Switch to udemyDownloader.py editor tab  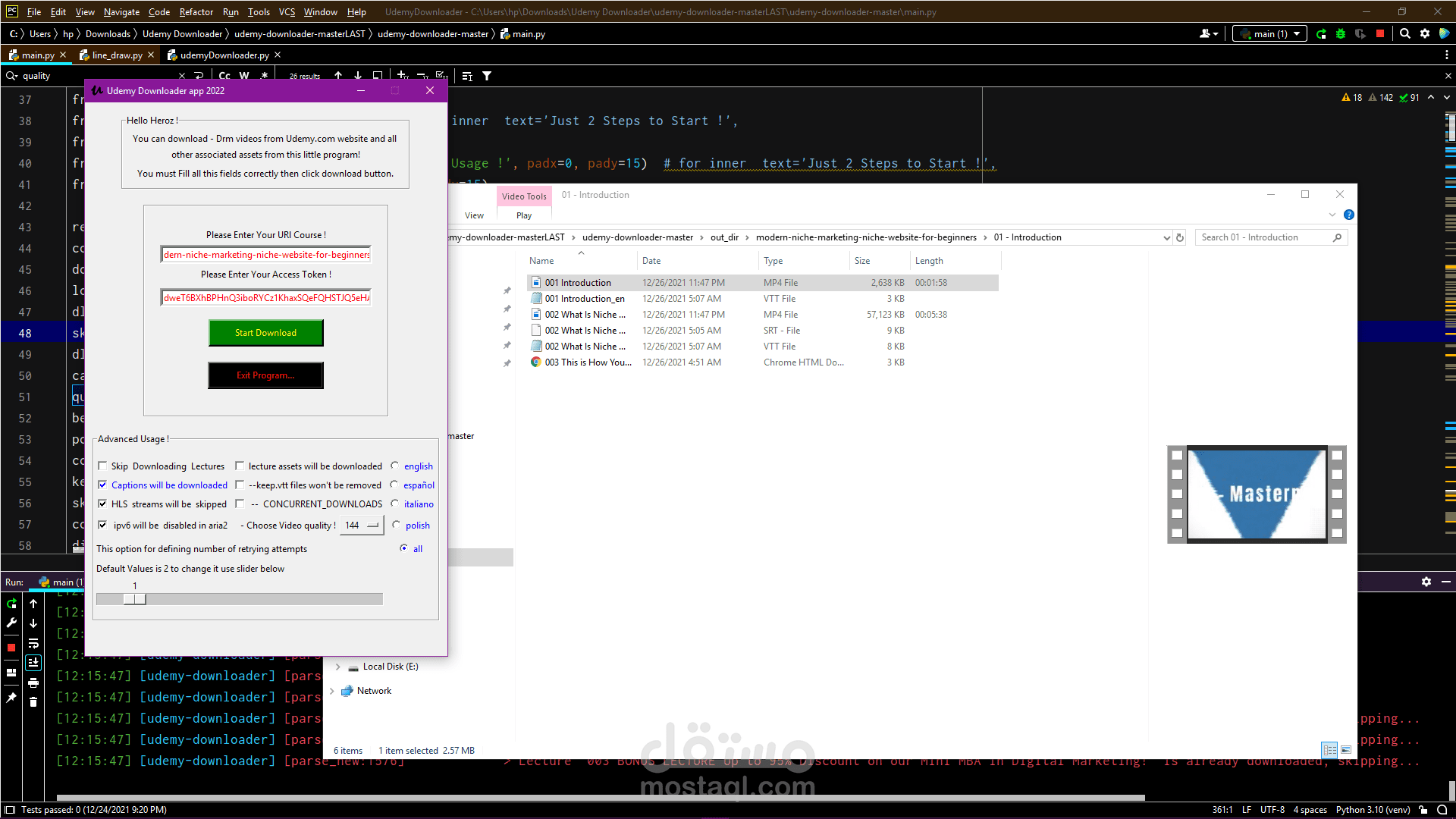224,55
